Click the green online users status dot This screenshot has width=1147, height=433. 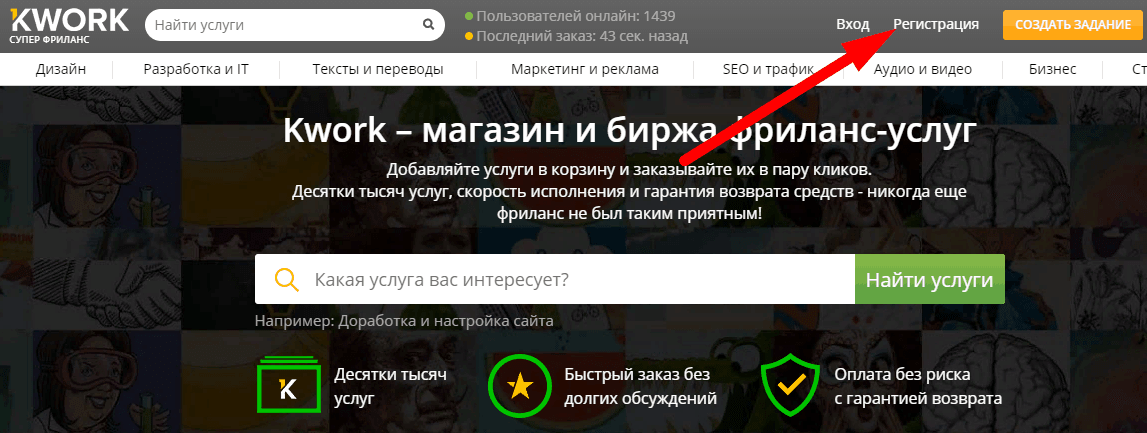[x=469, y=16]
